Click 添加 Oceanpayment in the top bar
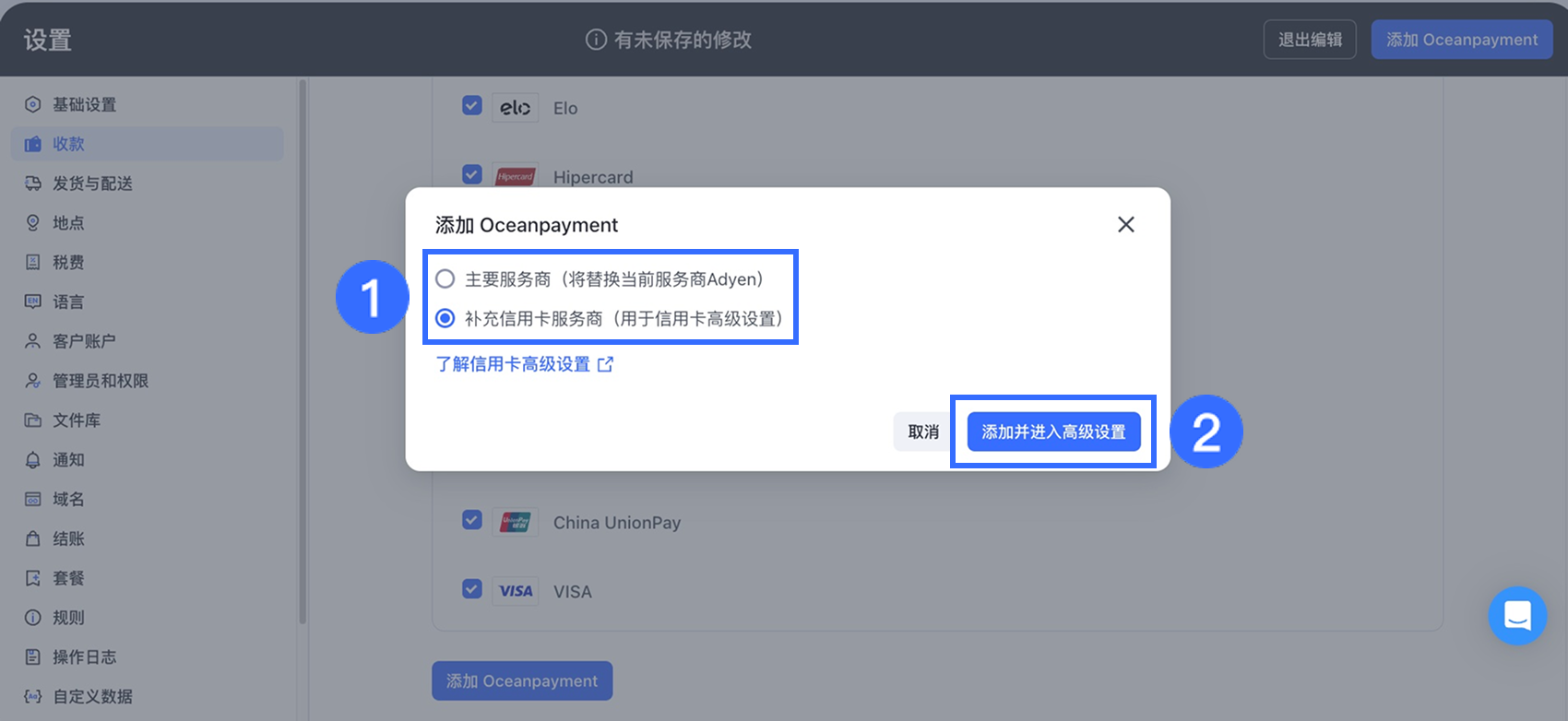The width and height of the screenshot is (1568, 721). (x=1462, y=40)
